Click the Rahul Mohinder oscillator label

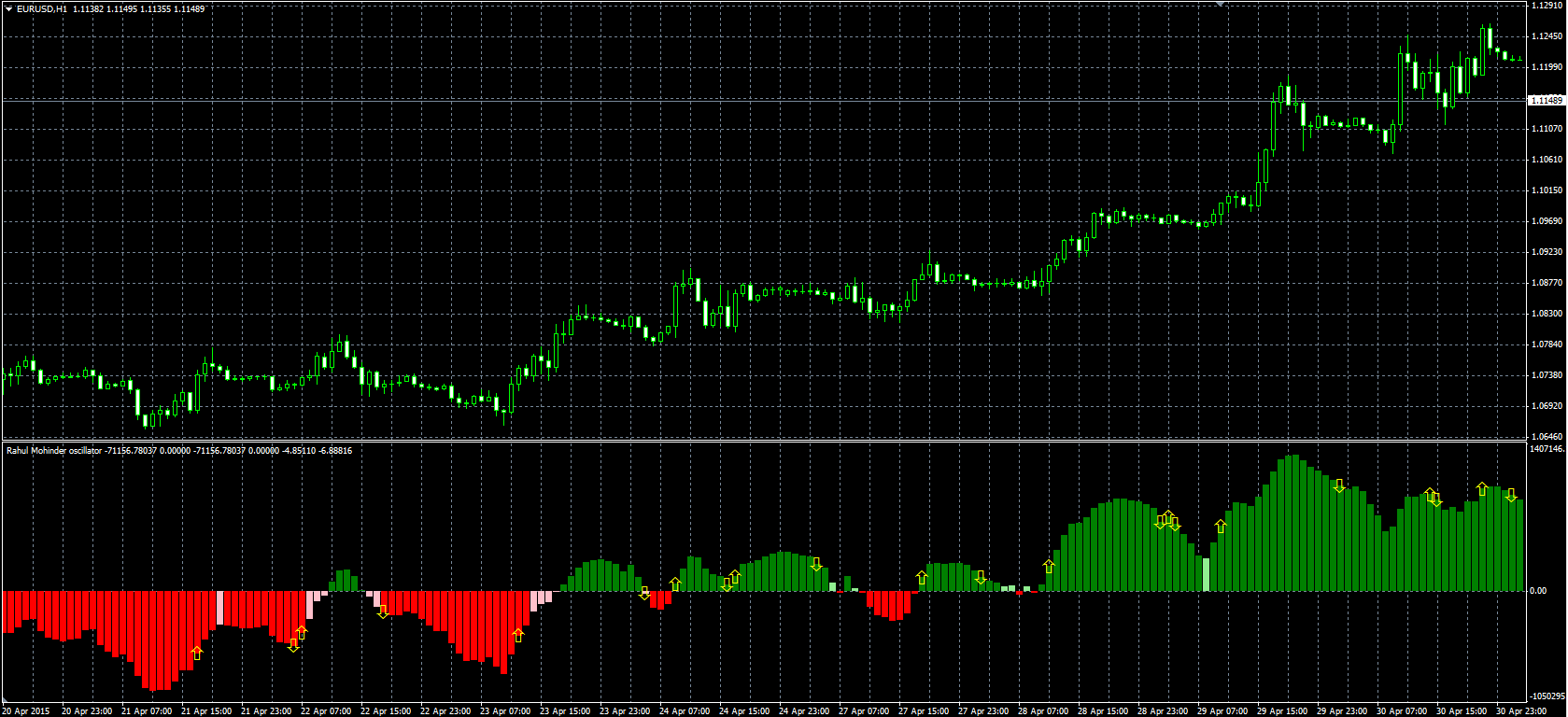tap(54, 451)
